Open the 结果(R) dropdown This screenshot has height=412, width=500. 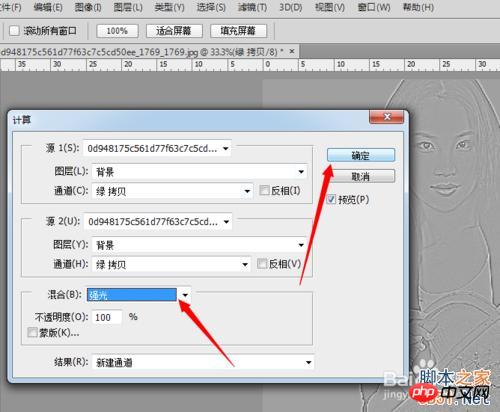coord(203,362)
